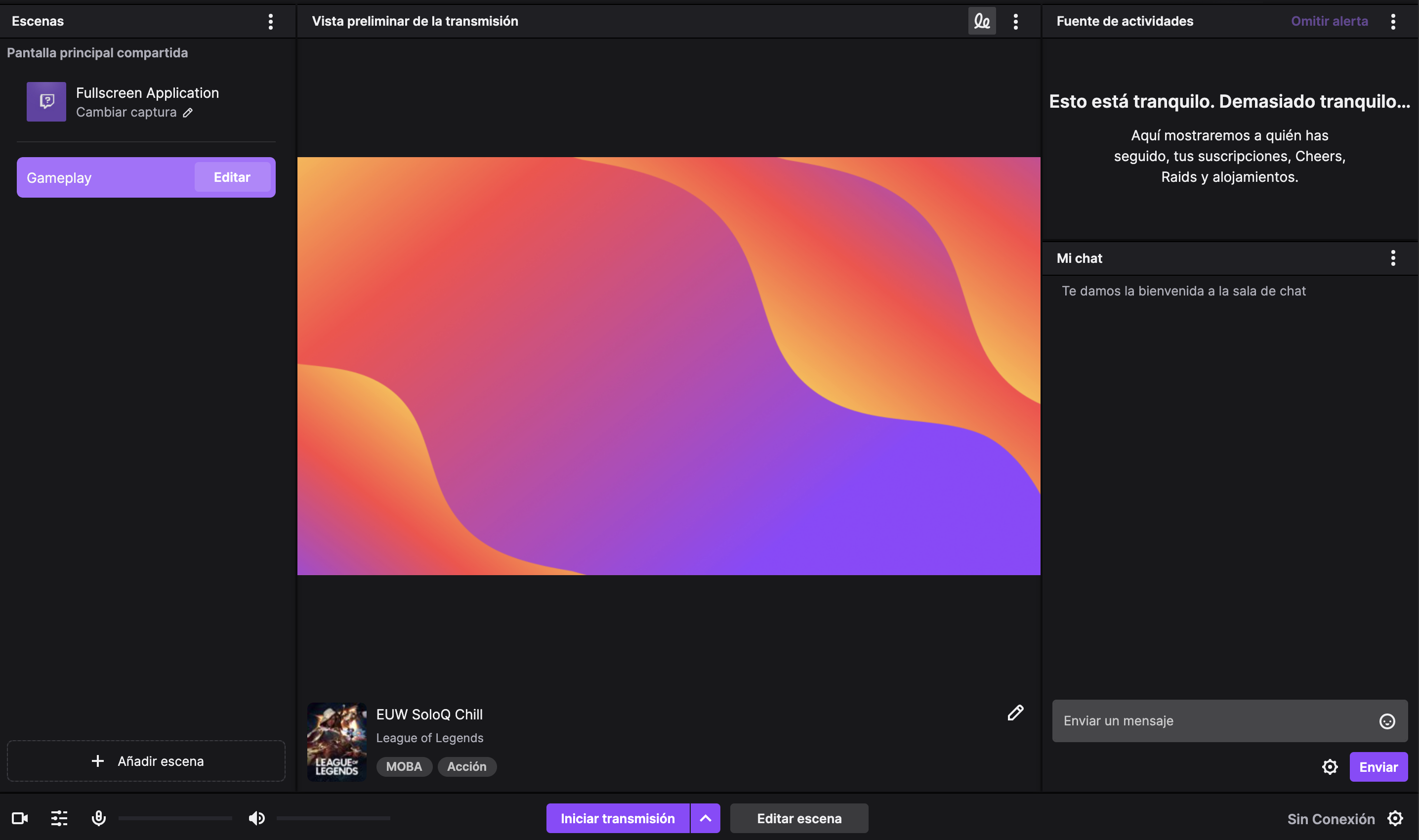Click the League of Legends game thumbnail
1419x840 pixels.
[337, 742]
